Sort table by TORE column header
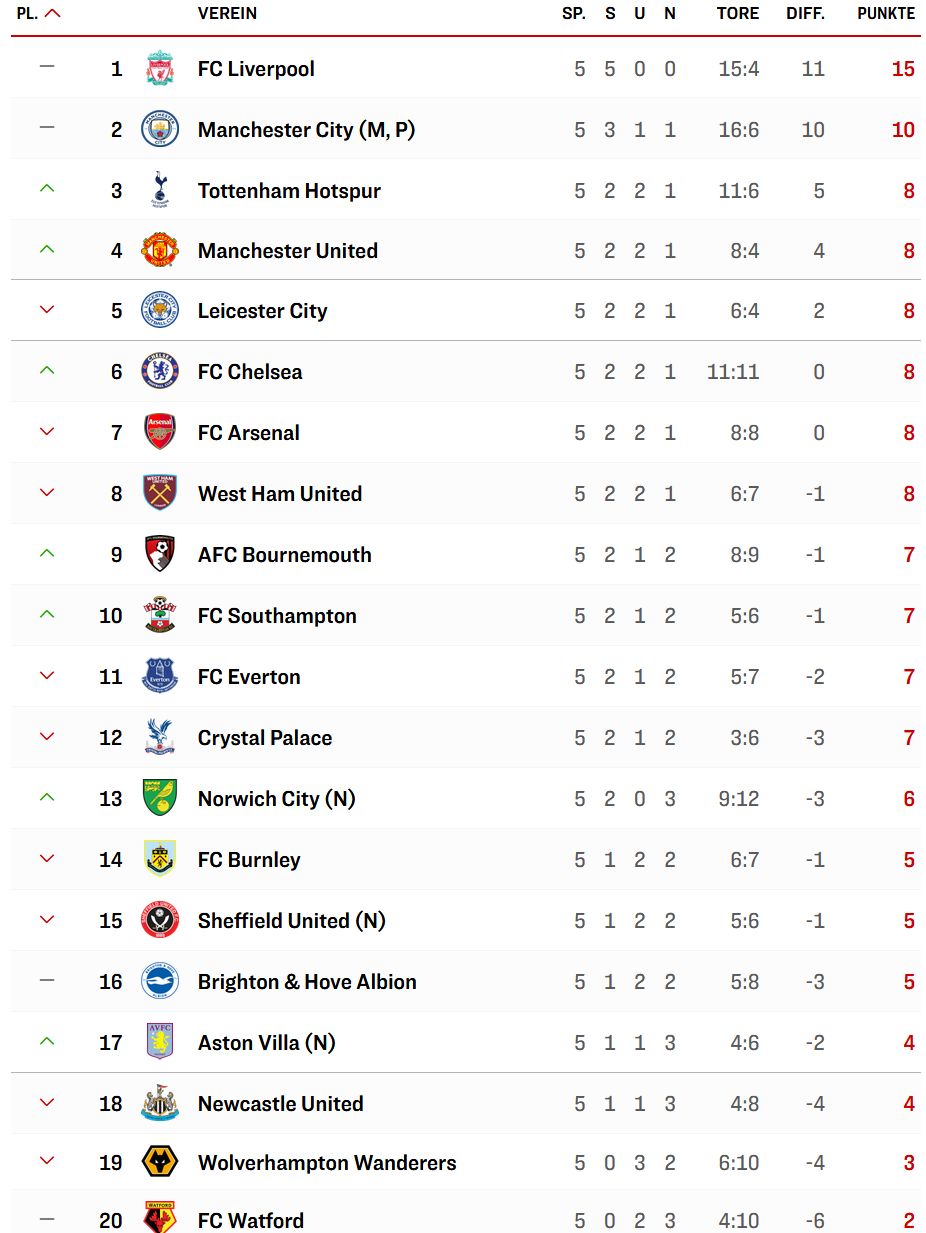The height and width of the screenshot is (1233, 926). click(x=738, y=13)
